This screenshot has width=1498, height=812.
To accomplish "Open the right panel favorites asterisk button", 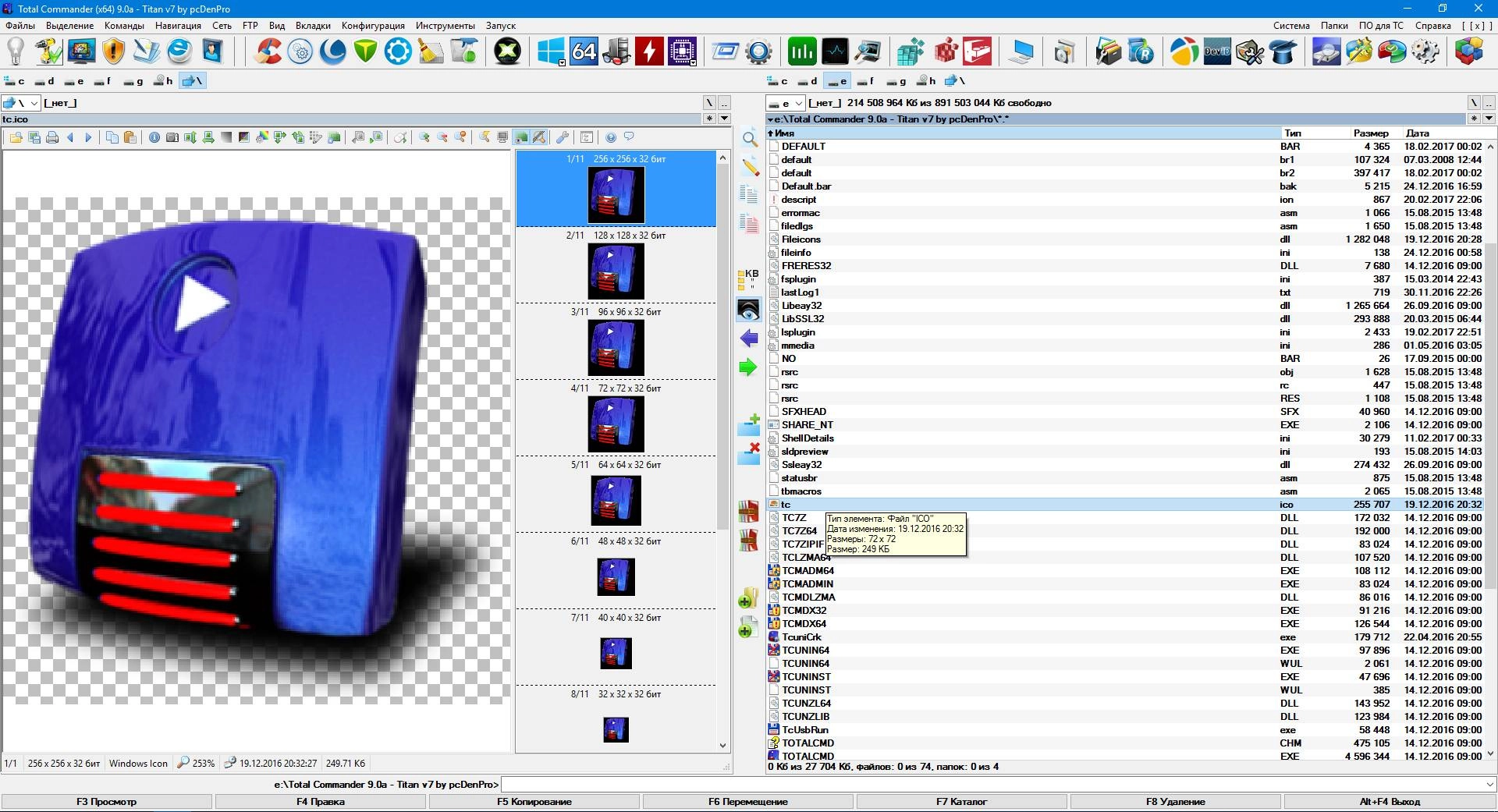I will (x=1474, y=119).
